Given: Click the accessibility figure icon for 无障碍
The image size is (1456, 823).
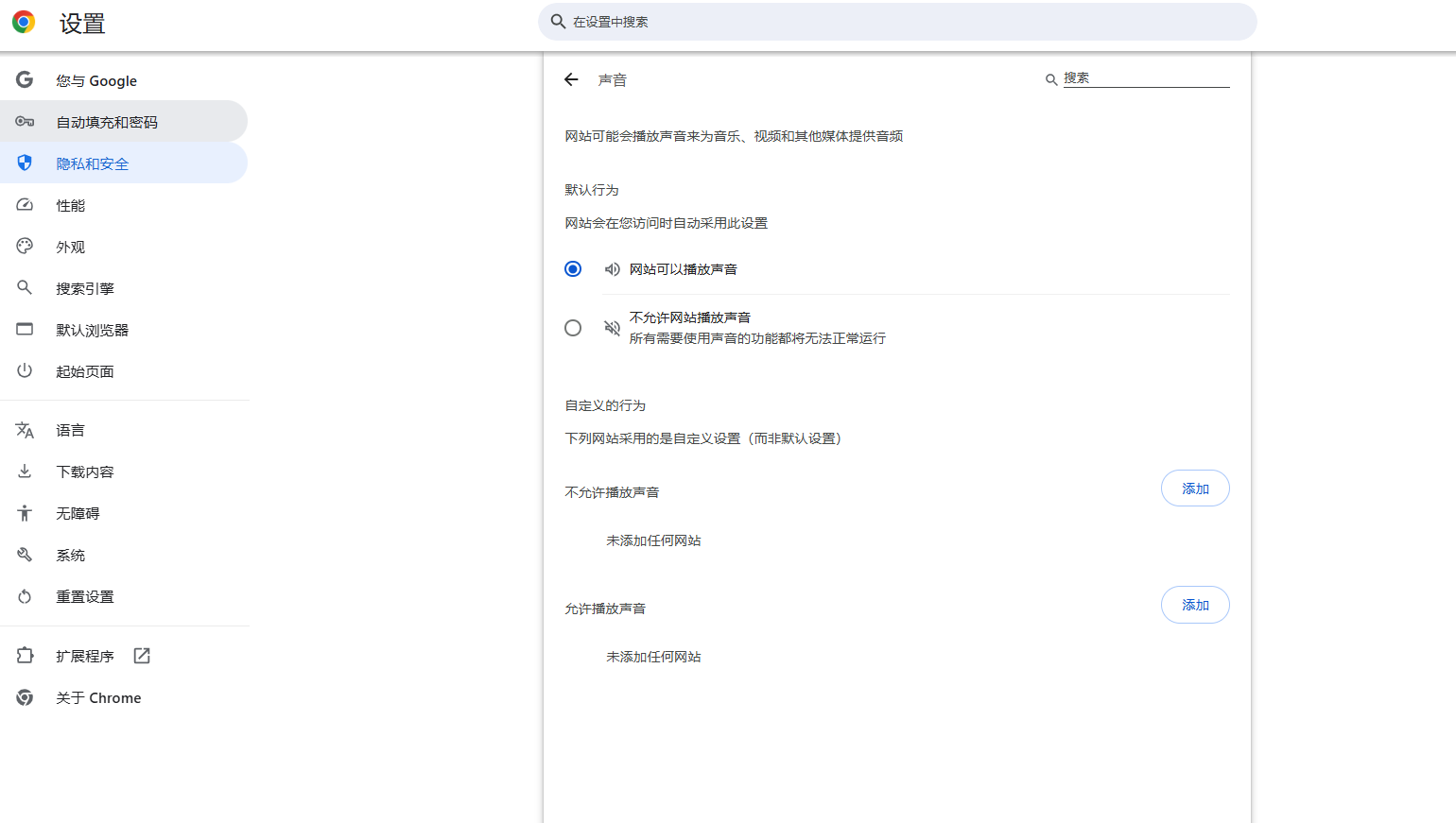Looking at the screenshot, I should [25, 513].
